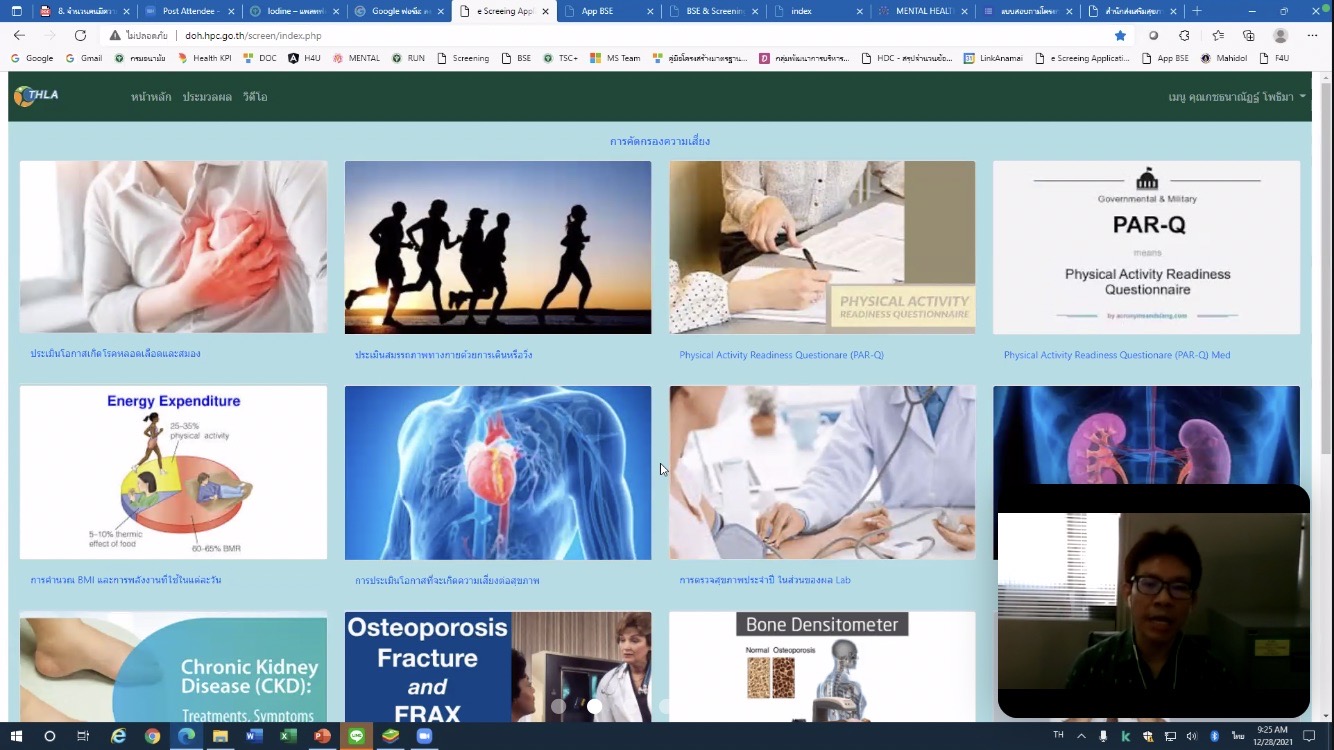The image size is (1334, 750).
Task: Click the blue favorites star in address bar
Action: point(1120,35)
